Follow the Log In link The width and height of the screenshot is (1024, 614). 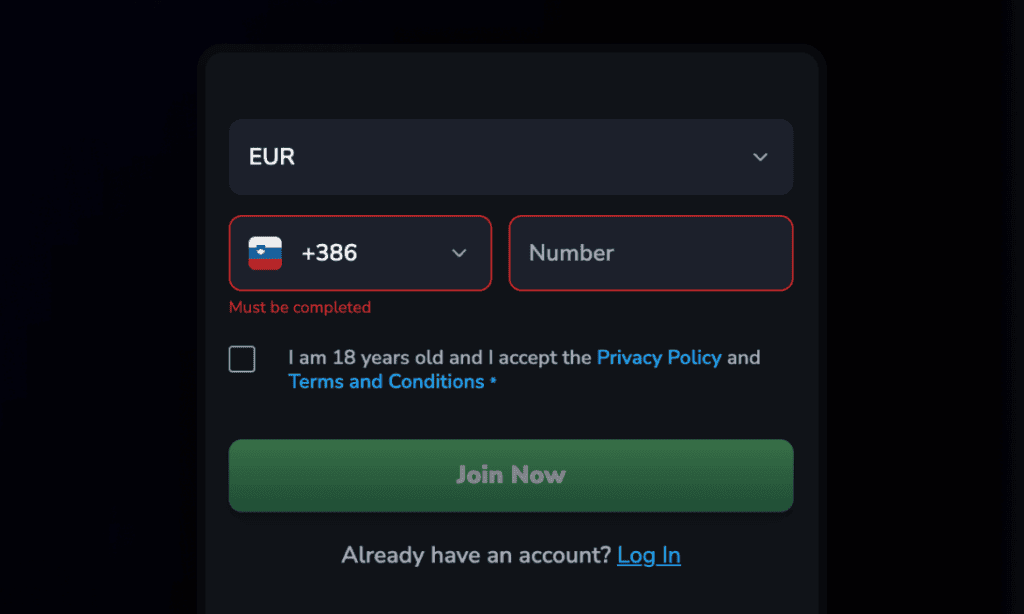tap(648, 555)
